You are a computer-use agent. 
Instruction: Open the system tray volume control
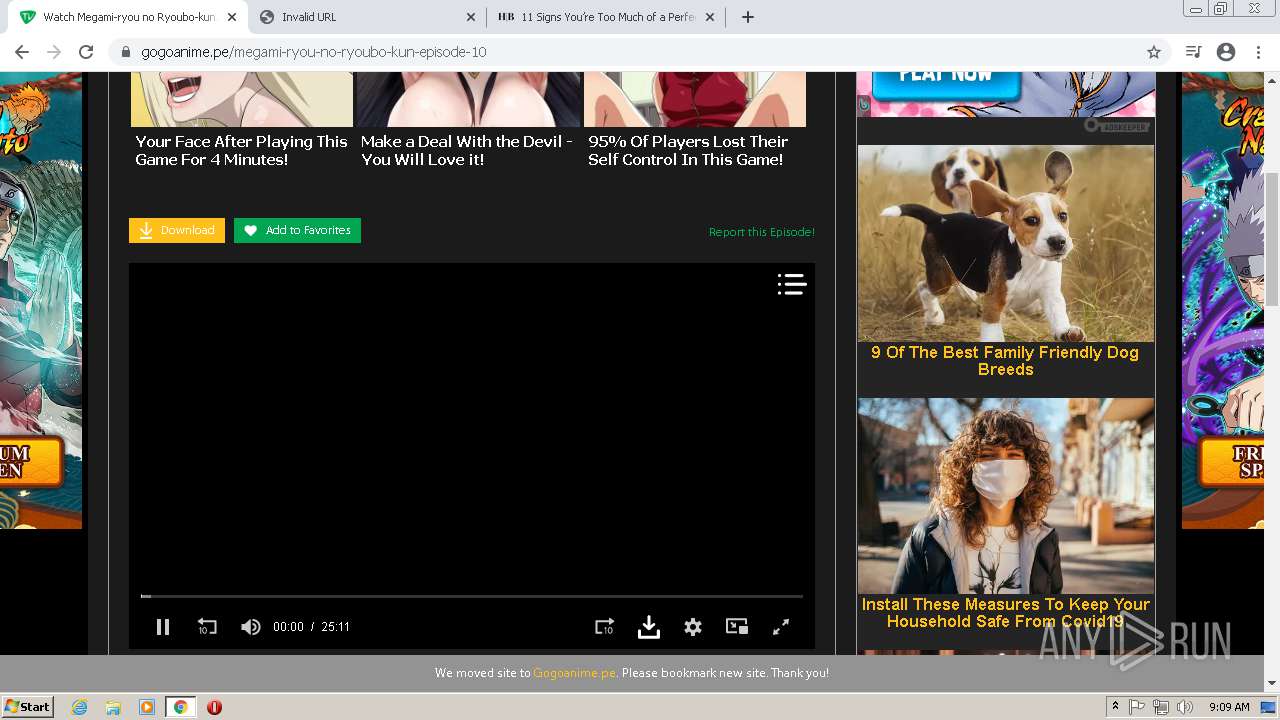point(1185,707)
